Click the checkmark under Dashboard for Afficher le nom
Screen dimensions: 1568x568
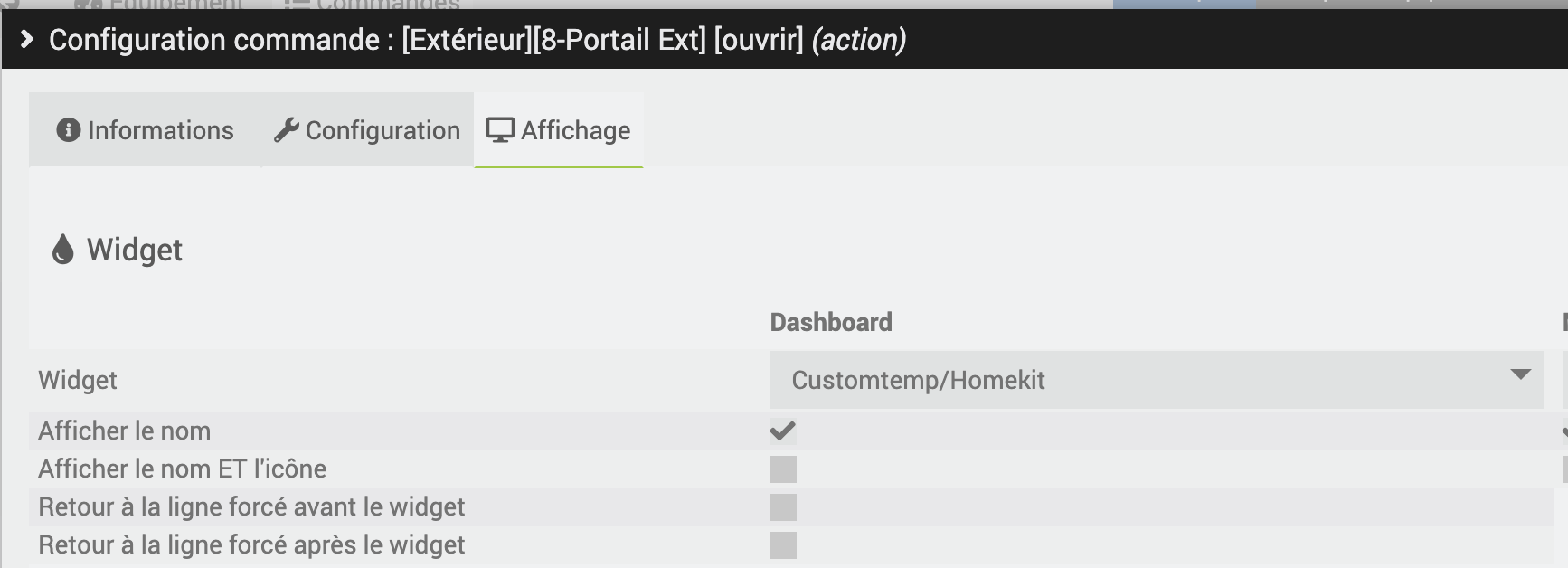(783, 431)
